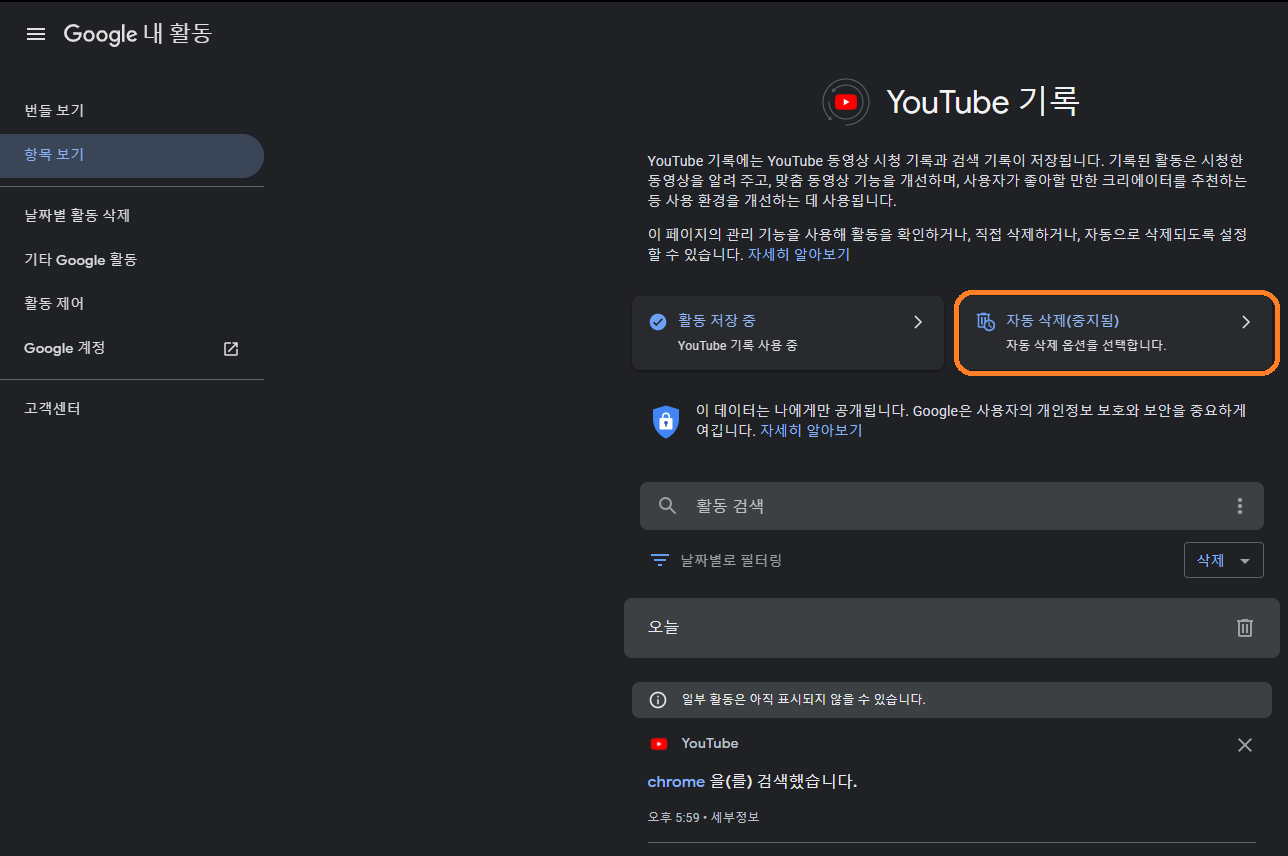Open chrome search term link

point(676,781)
